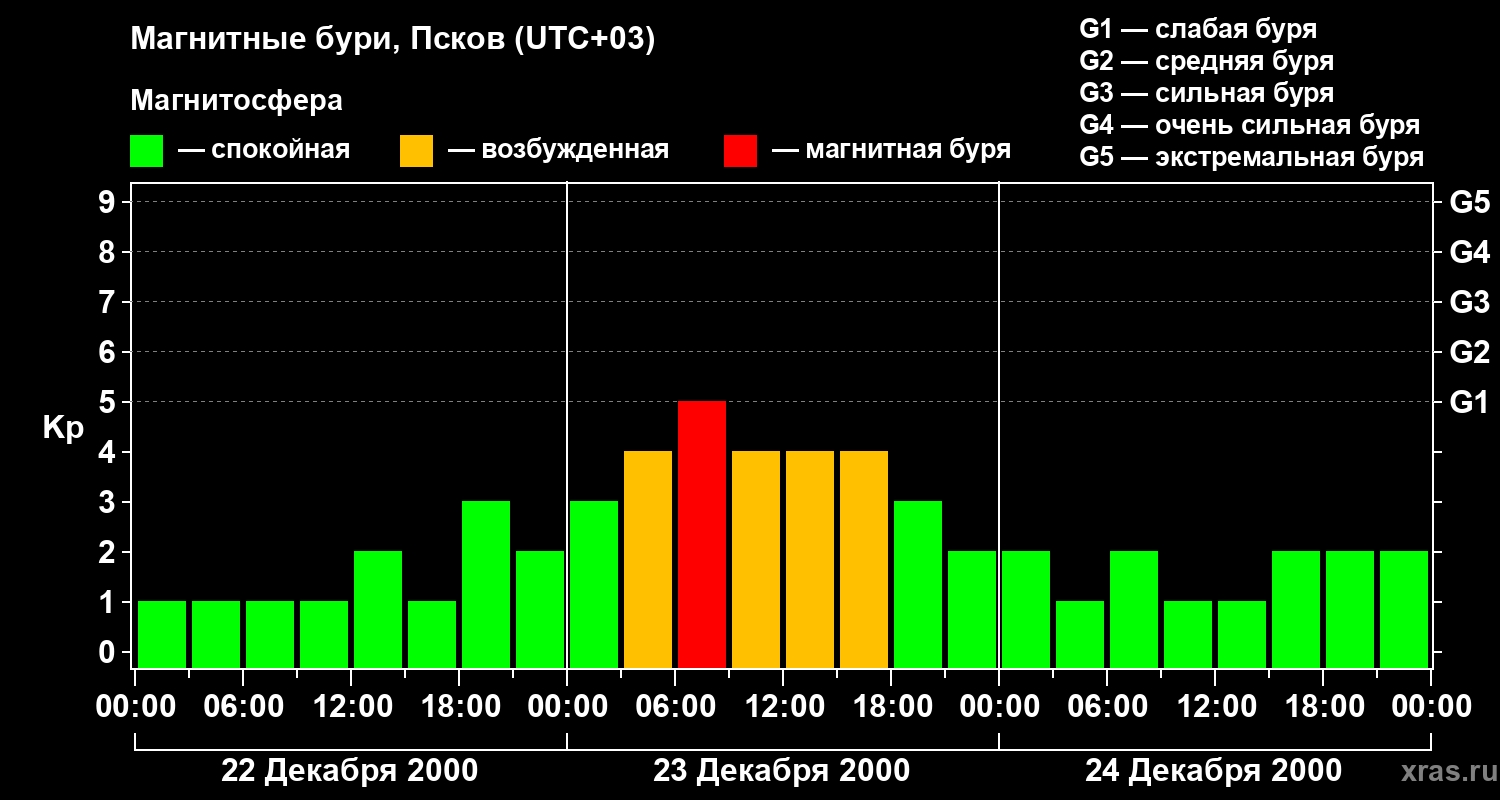1500x800 pixels.
Task: Click the "23 Декабря 2000" date label
Action: tap(782, 771)
